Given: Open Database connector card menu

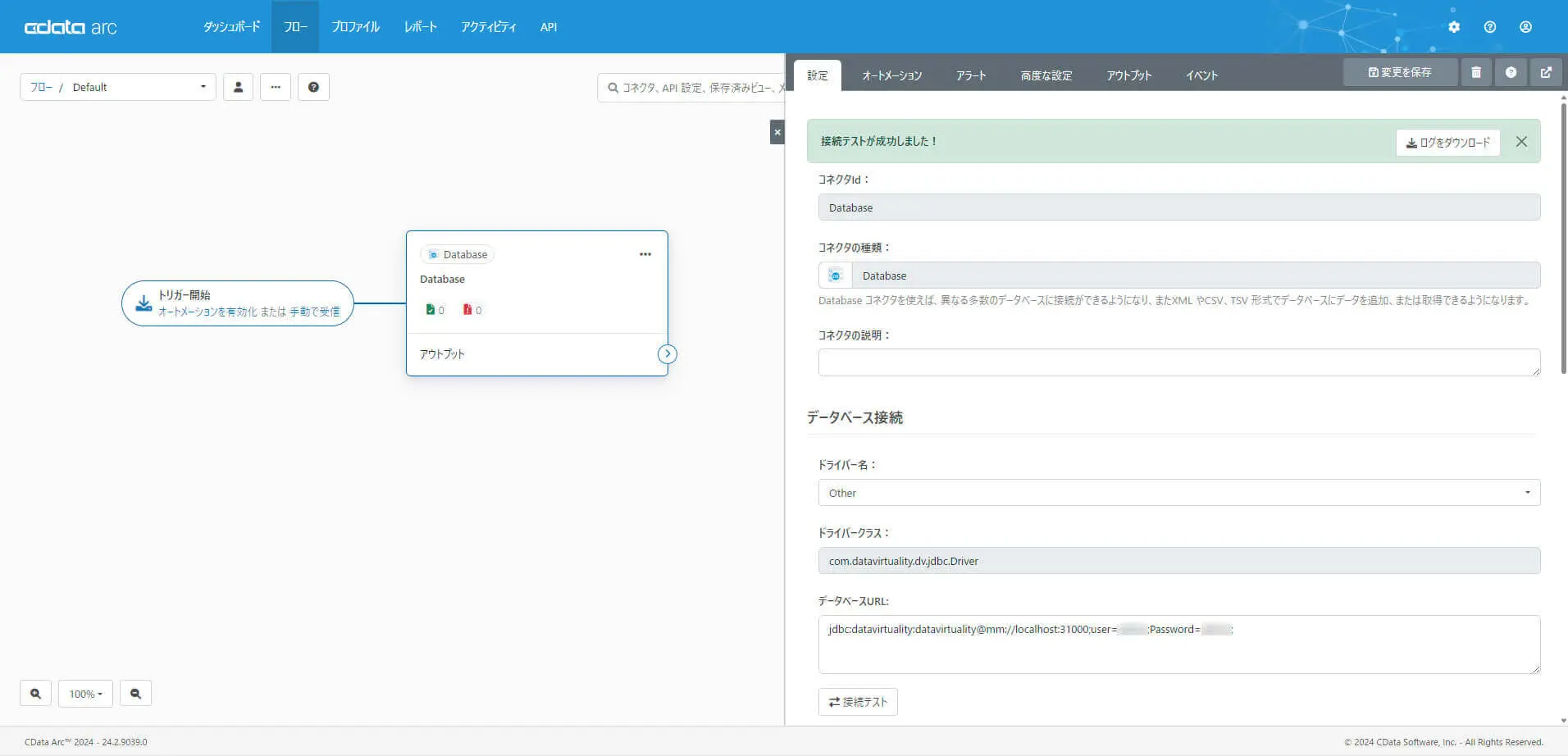Looking at the screenshot, I should (645, 254).
